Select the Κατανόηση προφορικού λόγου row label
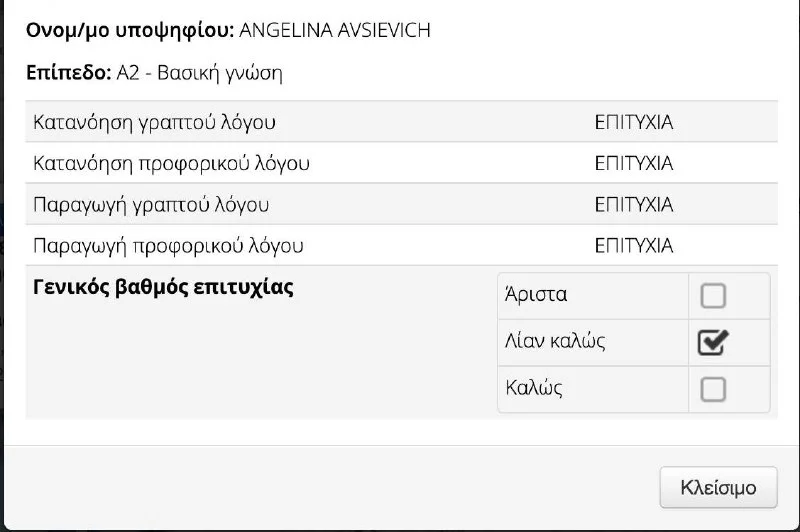The image size is (800, 532). click(x=171, y=164)
